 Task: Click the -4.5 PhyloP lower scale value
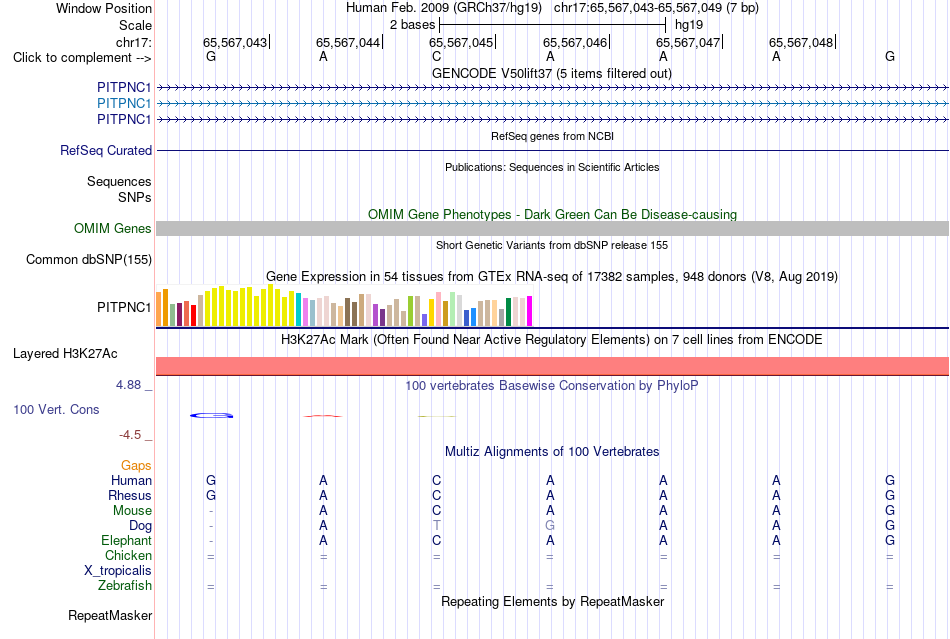130,435
